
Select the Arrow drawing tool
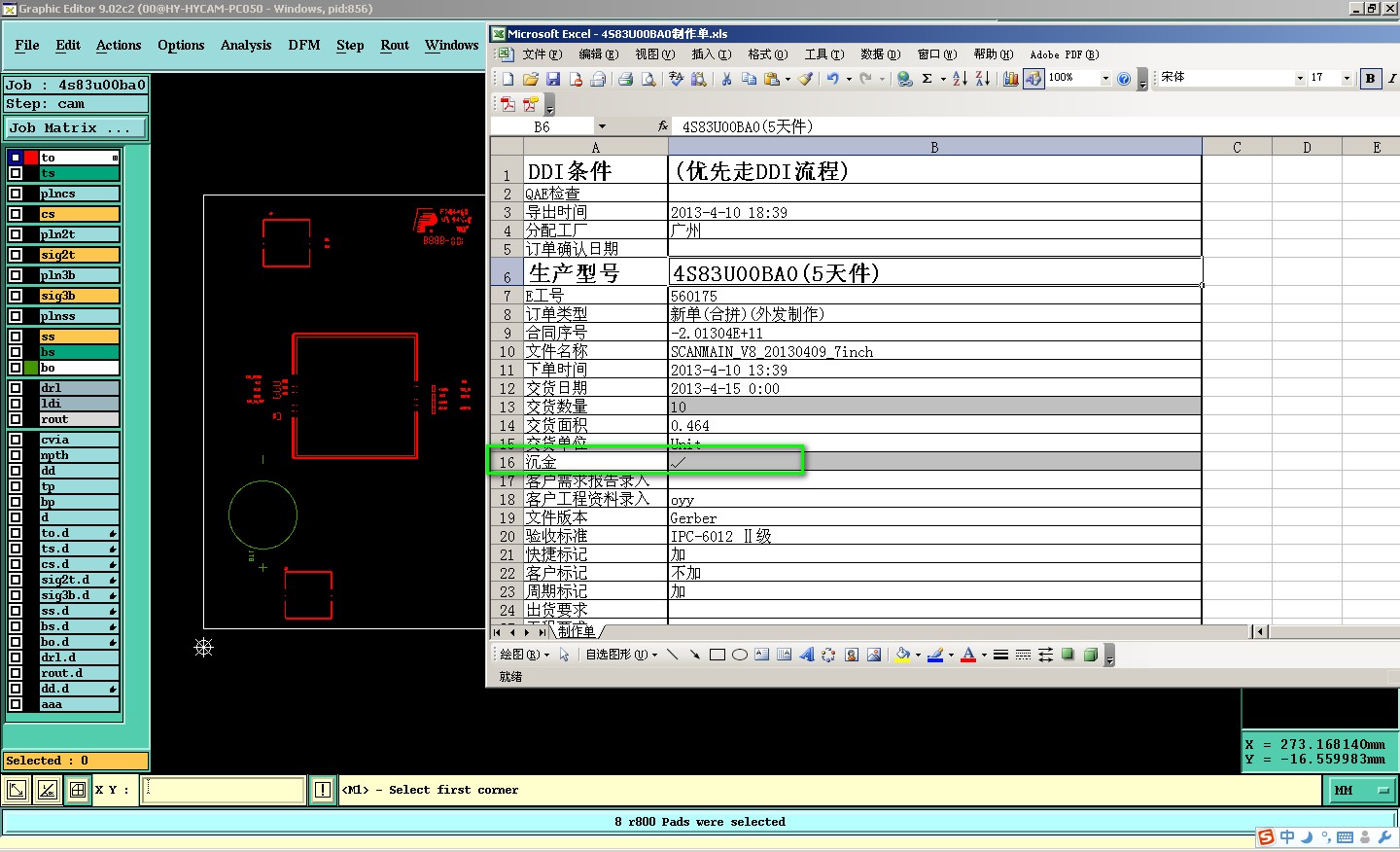coord(694,655)
